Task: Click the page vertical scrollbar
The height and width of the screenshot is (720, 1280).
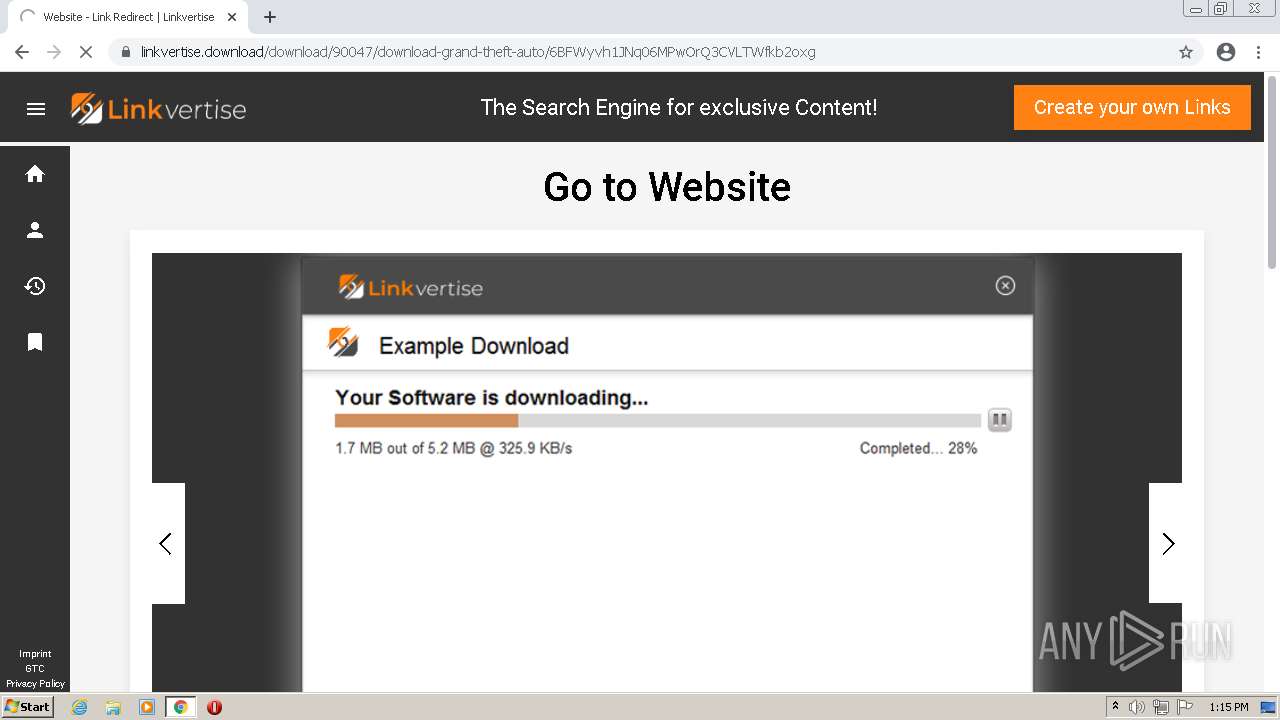Action: (x=1272, y=173)
